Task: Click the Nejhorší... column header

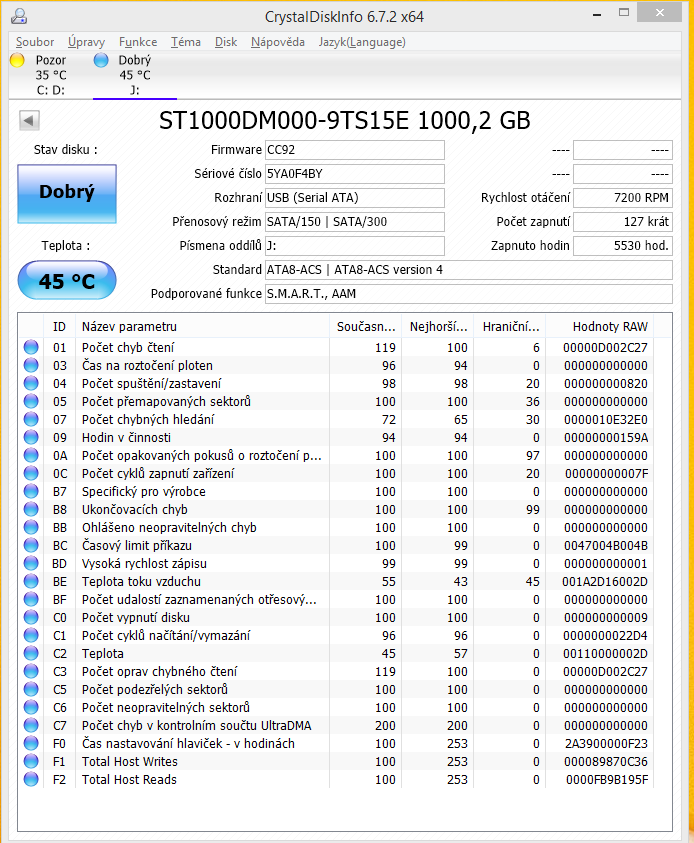Action: [x=438, y=326]
